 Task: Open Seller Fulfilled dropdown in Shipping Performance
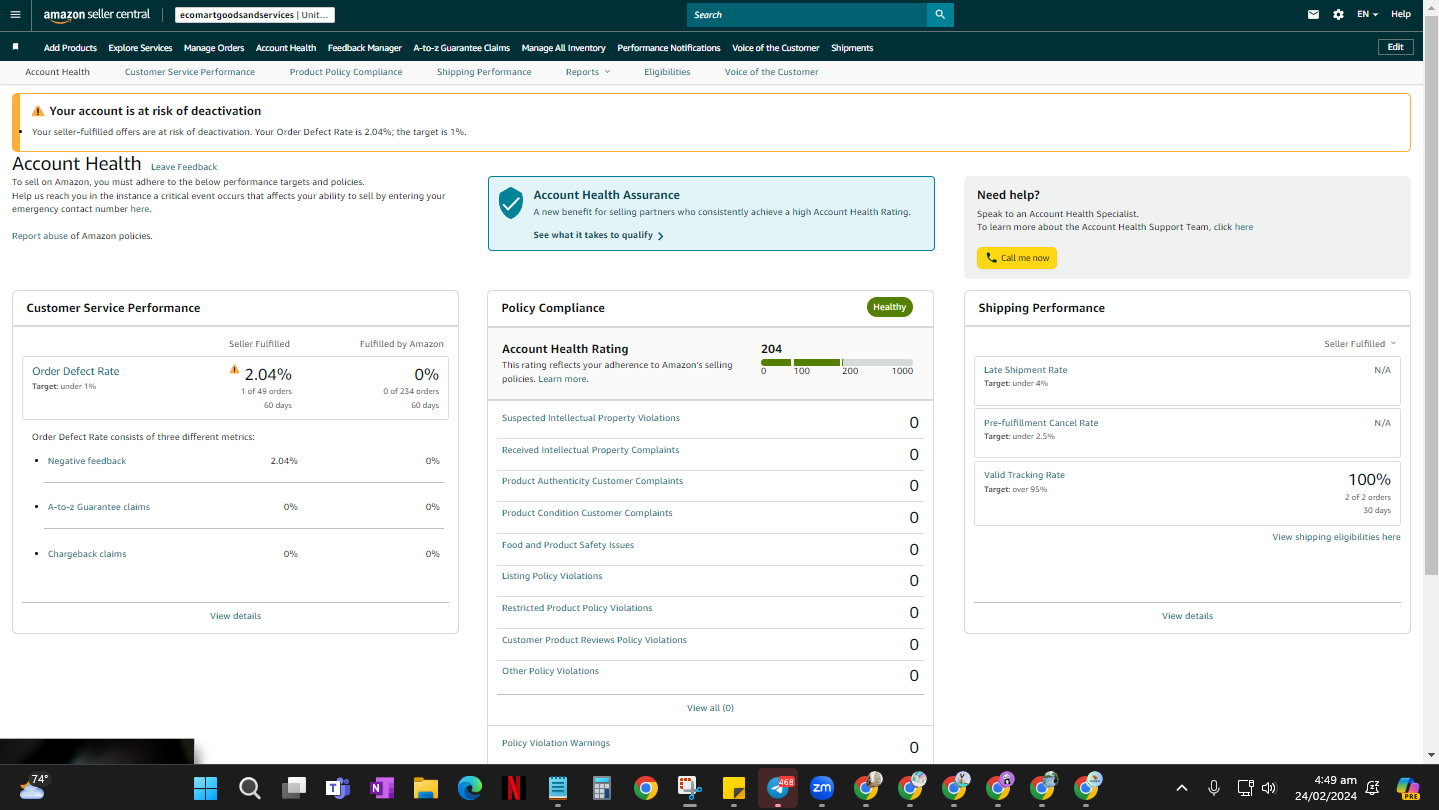[x=1360, y=344]
